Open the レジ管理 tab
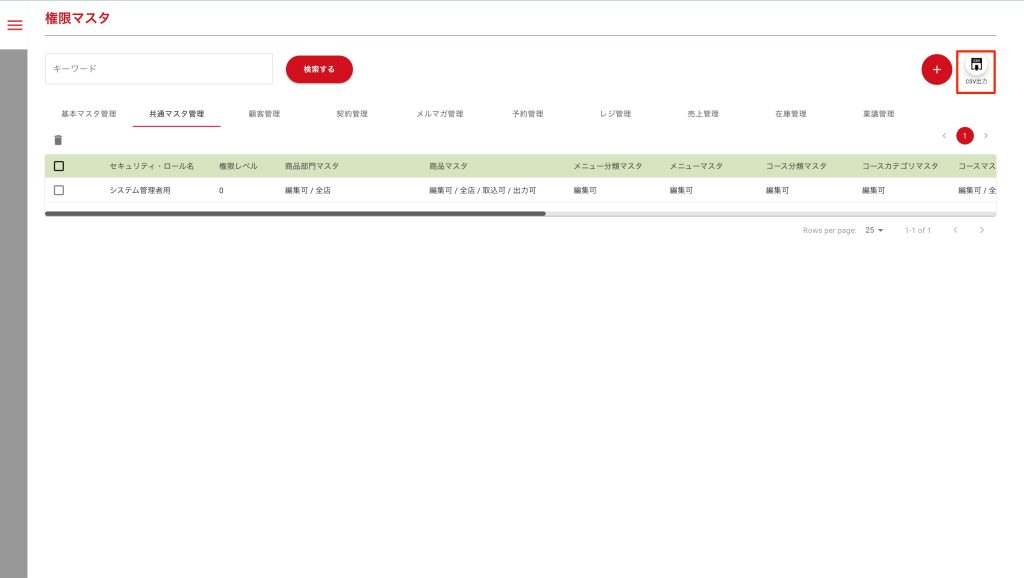This screenshot has width=1024, height=578. point(615,114)
